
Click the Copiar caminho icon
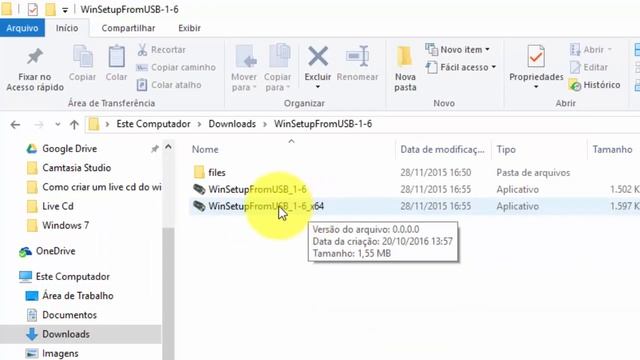[x=142, y=67]
